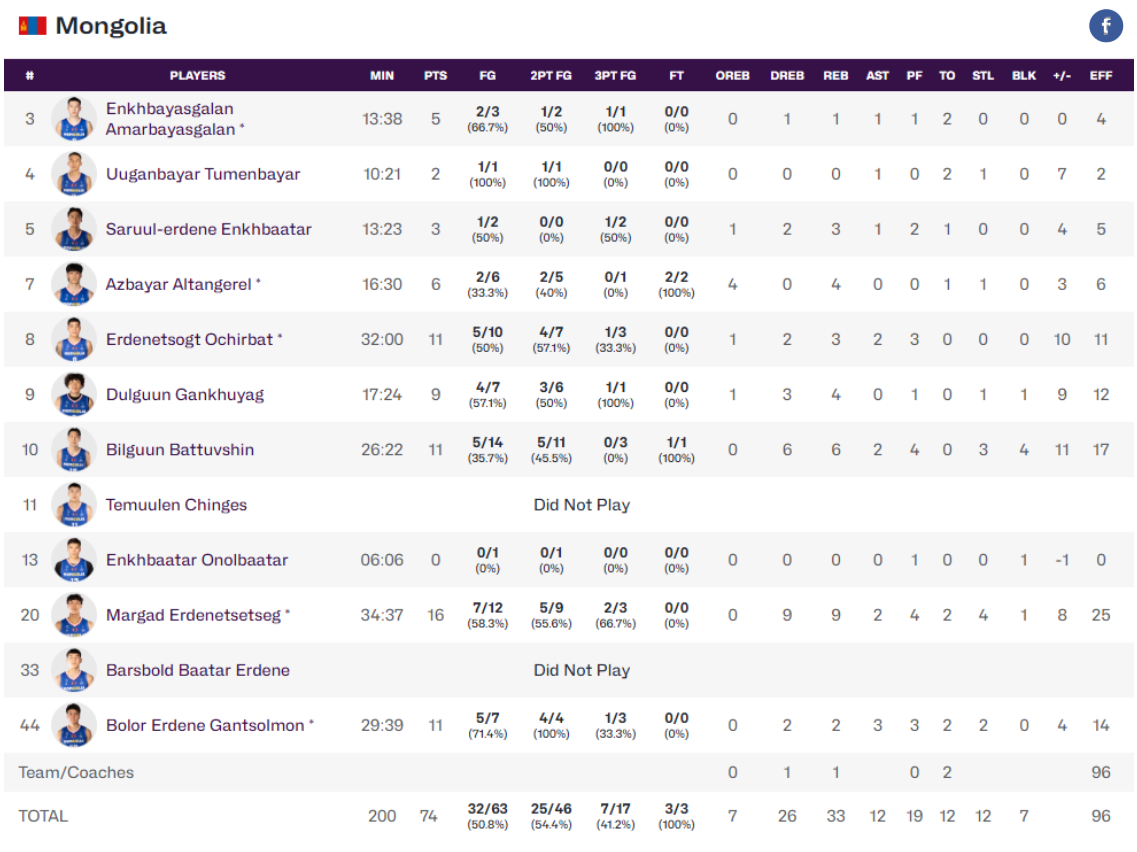Screen dimensions: 1137x852
Task: Click the PTS column header
Action: 435,75
